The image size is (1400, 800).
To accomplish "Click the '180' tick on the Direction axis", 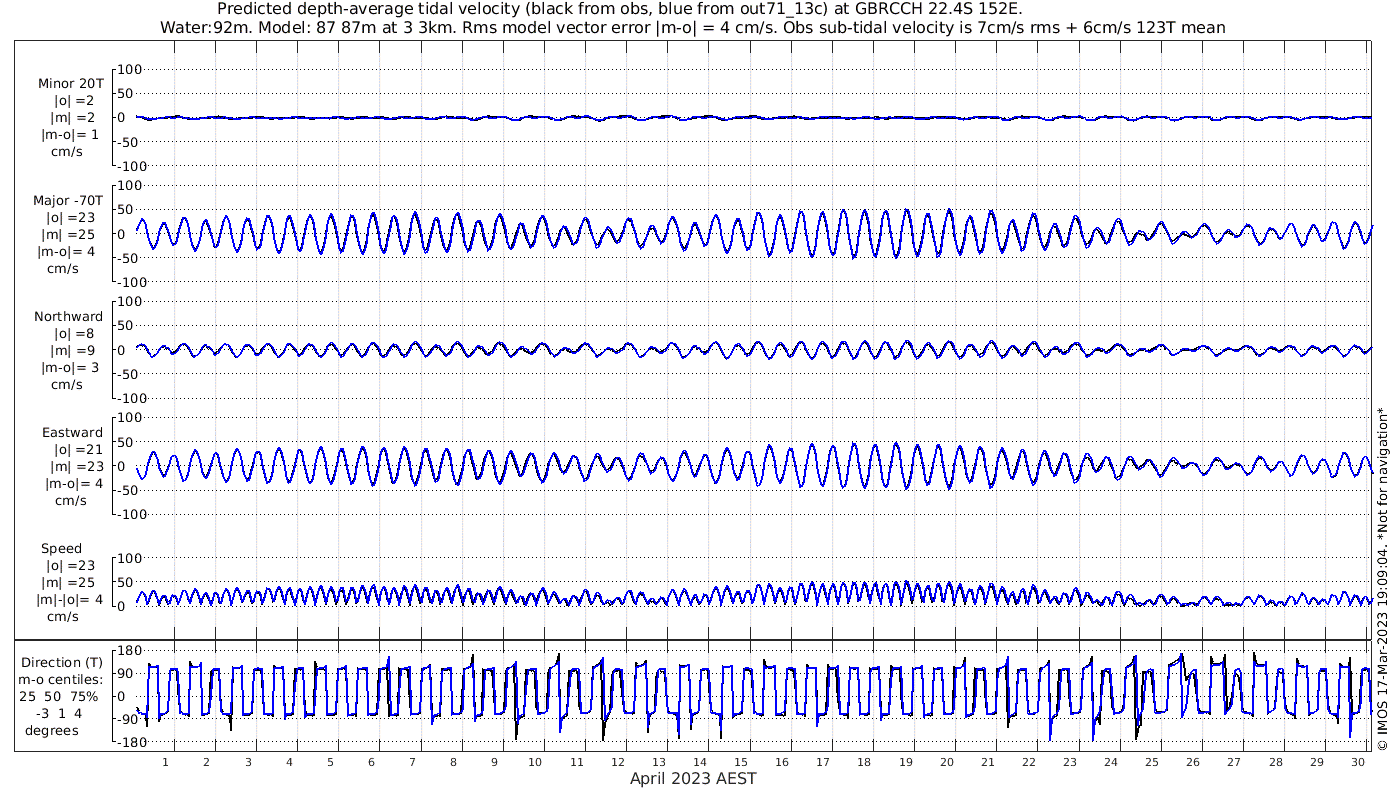I will click(x=128, y=651).
